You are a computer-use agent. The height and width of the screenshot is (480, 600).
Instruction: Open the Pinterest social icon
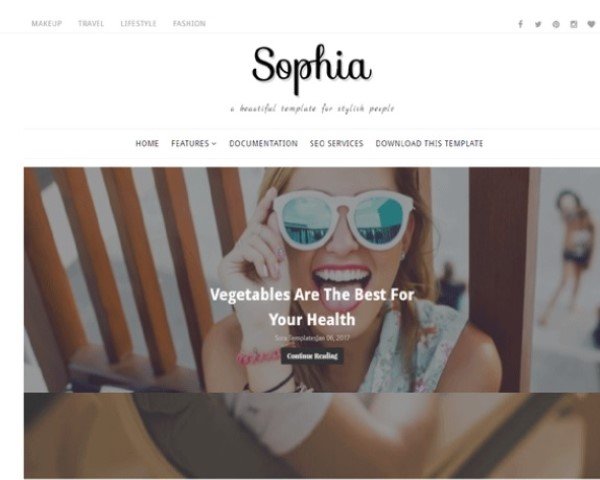point(556,24)
